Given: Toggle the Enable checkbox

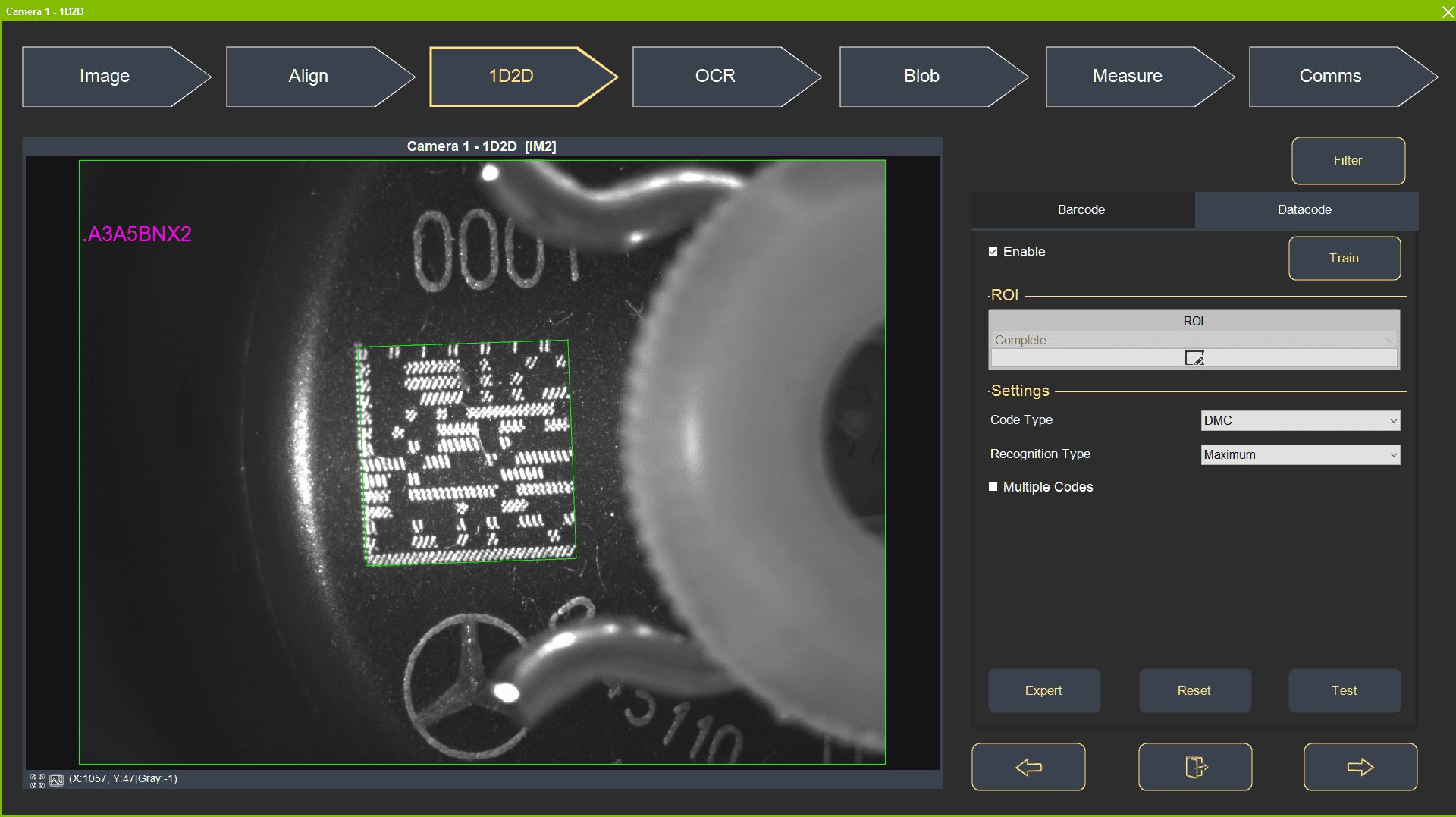Looking at the screenshot, I should pyautogui.click(x=993, y=252).
